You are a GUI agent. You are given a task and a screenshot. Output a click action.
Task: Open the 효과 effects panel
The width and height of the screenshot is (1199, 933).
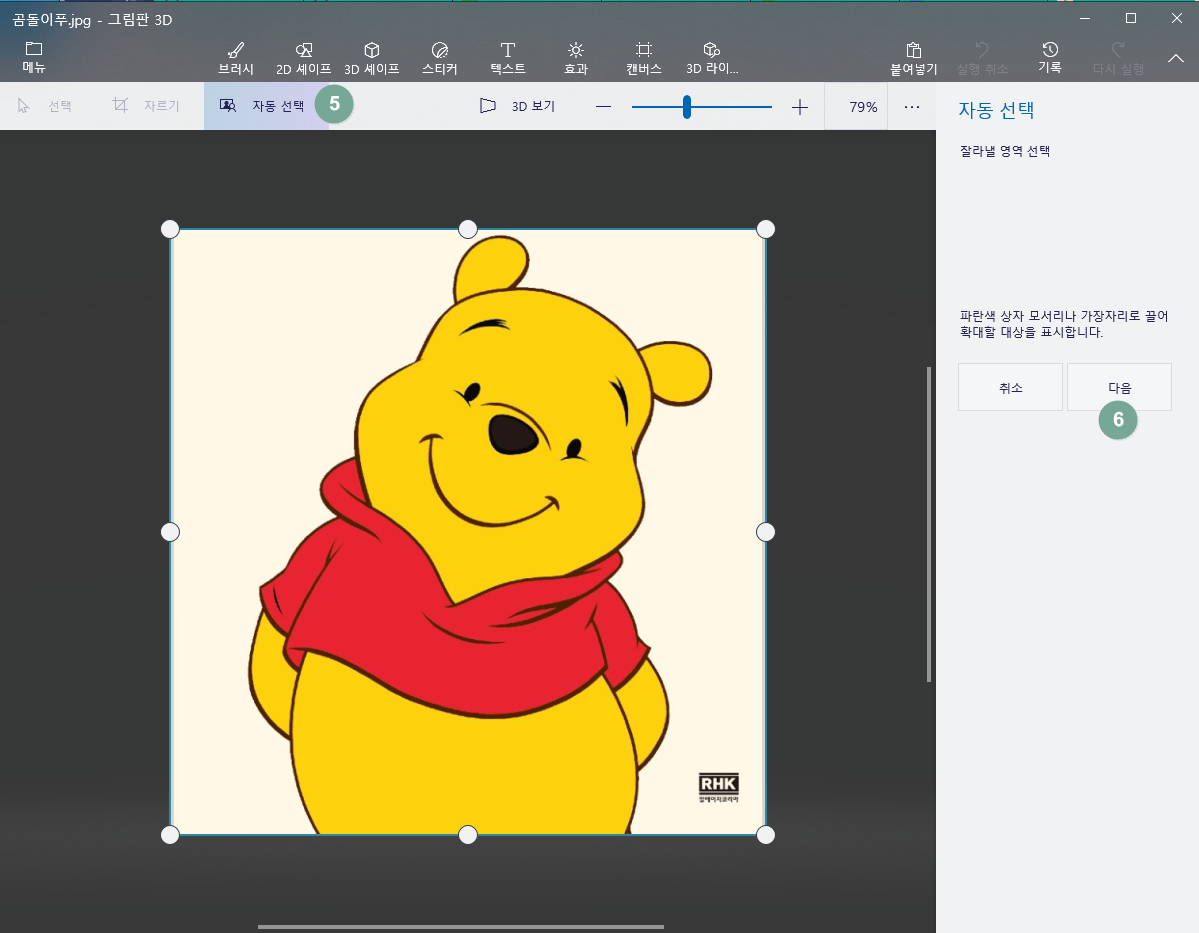(x=576, y=59)
